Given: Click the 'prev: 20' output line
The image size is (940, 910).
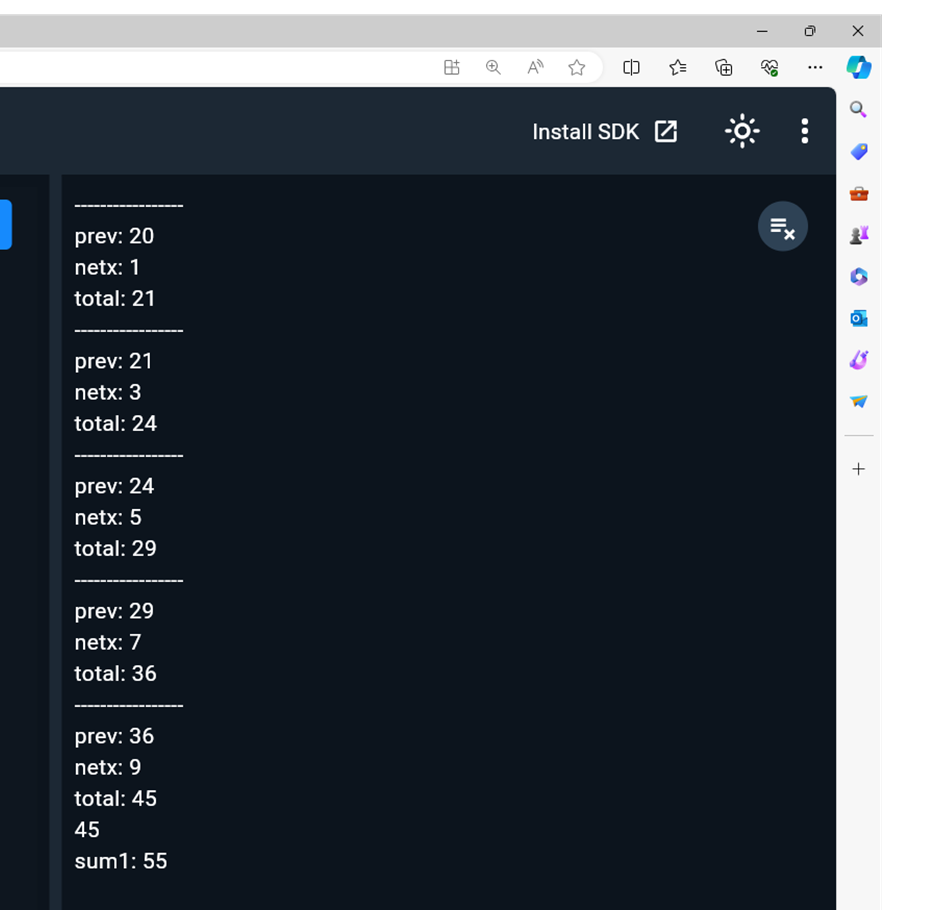Looking at the screenshot, I should click(x=114, y=236).
